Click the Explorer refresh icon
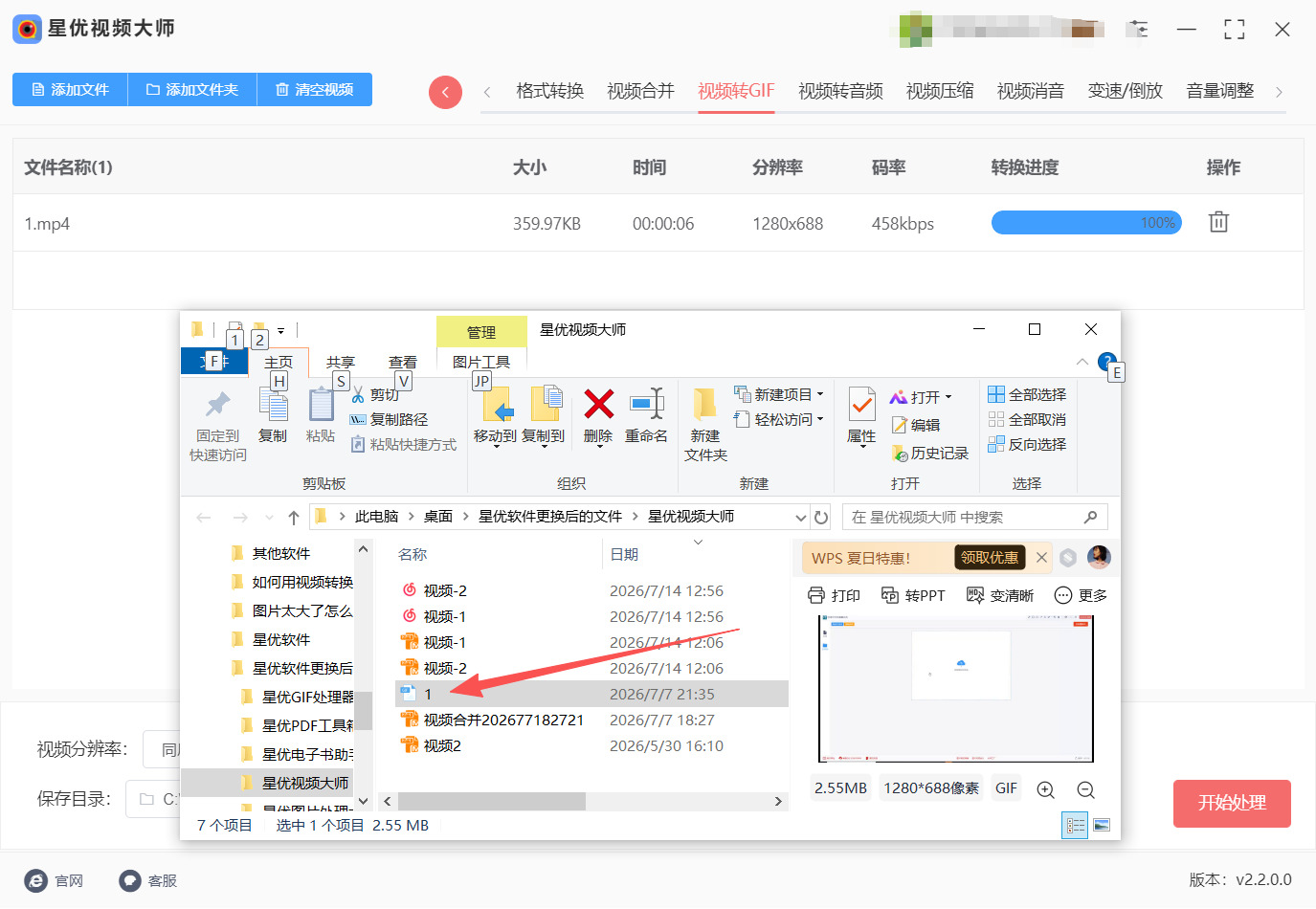1316x909 pixels. (x=821, y=517)
